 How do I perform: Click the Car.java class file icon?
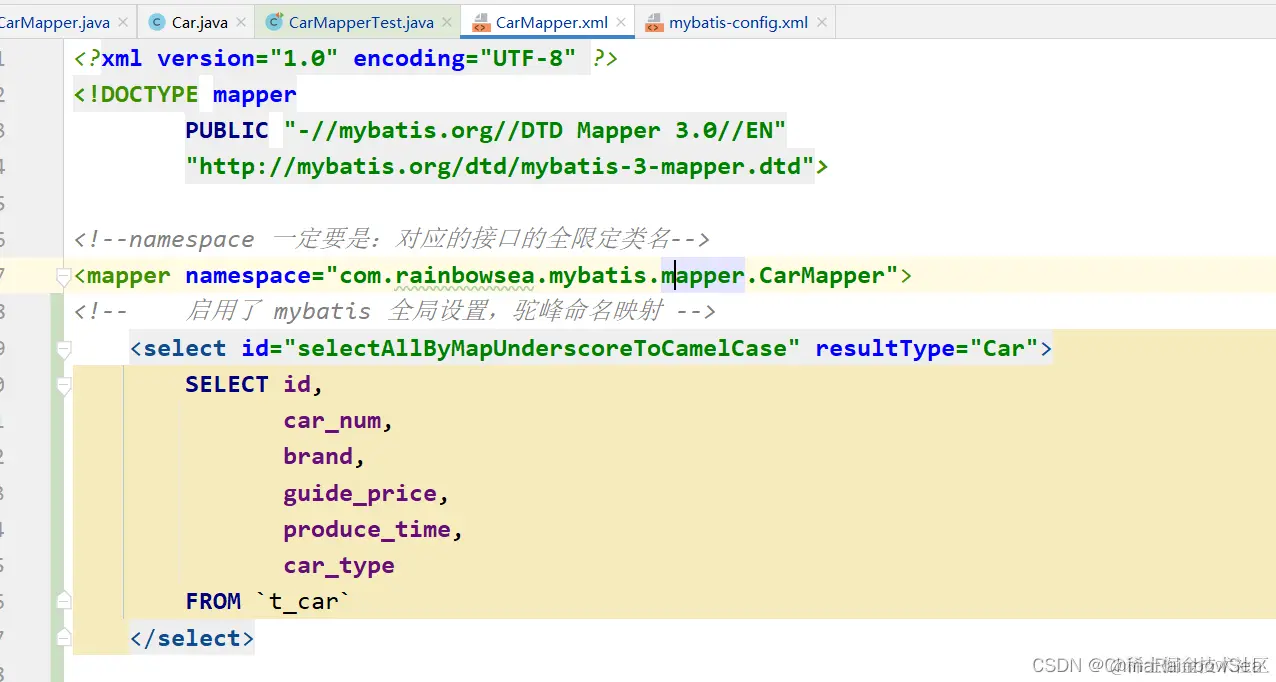click(157, 22)
